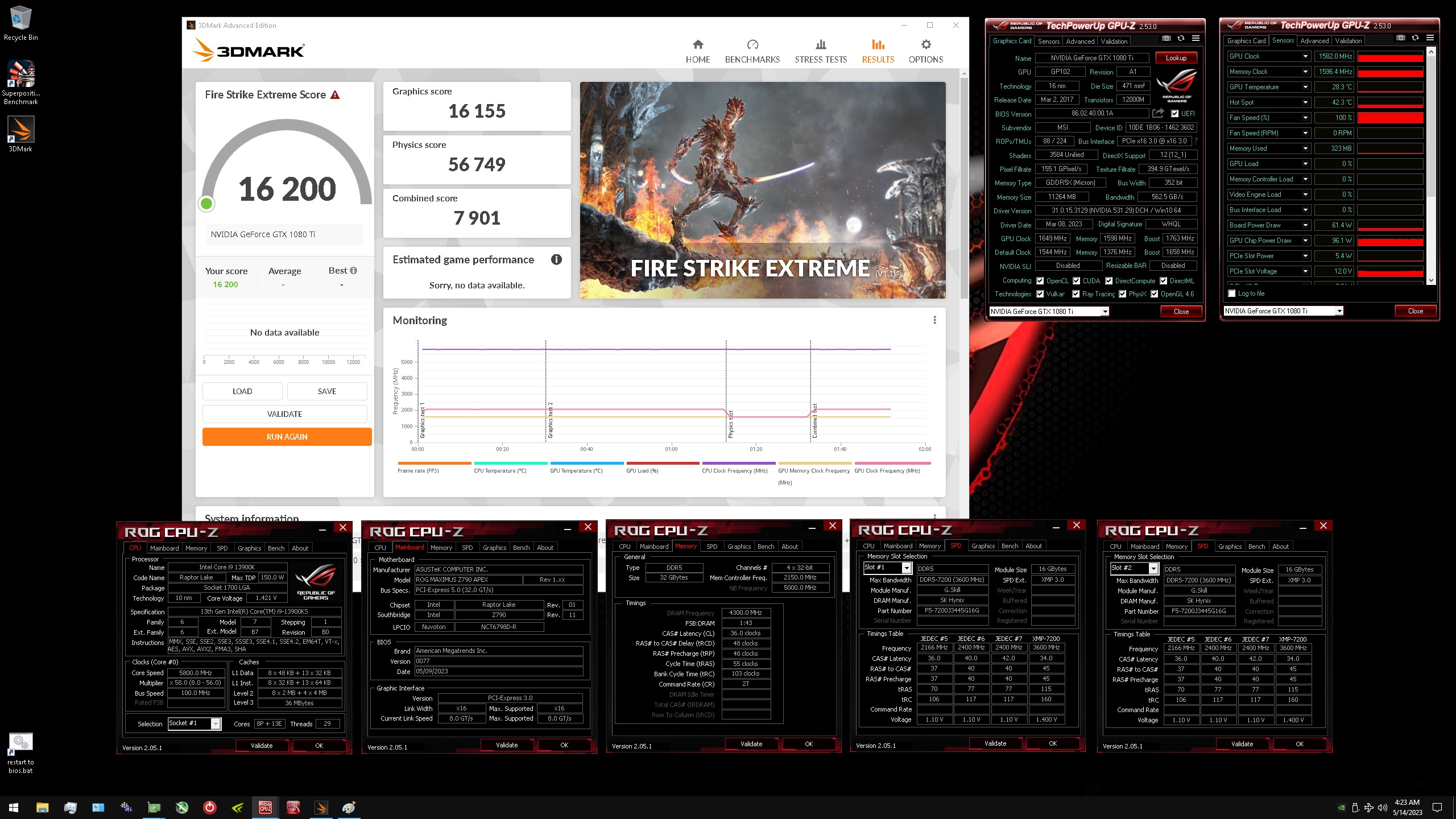This screenshot has width=1456, height=819.
Task: Toggle the CUDA checkbox
Action: (x=1077, y=280)
